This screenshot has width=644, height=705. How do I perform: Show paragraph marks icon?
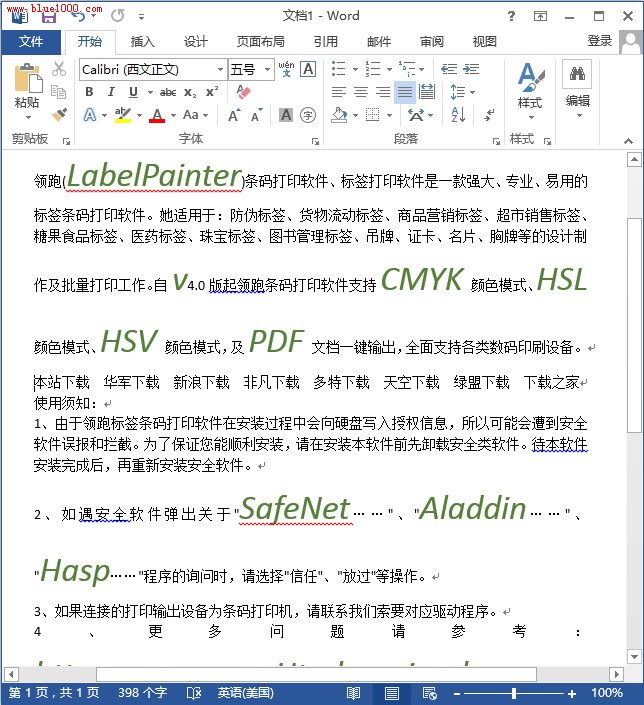coord(489,115)
